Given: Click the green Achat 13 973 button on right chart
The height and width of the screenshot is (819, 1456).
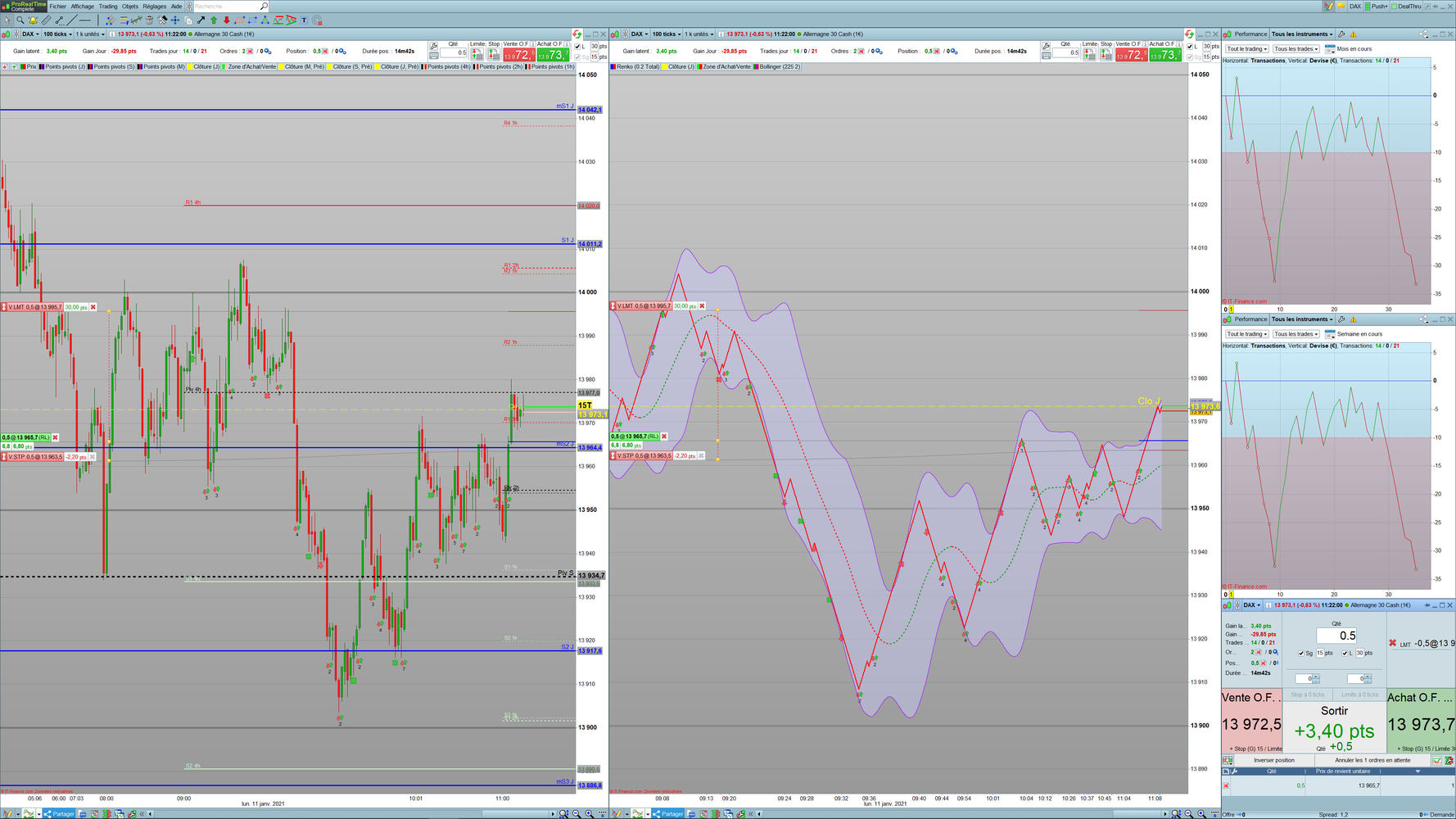Looking at the screenshot, I should tap(1164, 55).
